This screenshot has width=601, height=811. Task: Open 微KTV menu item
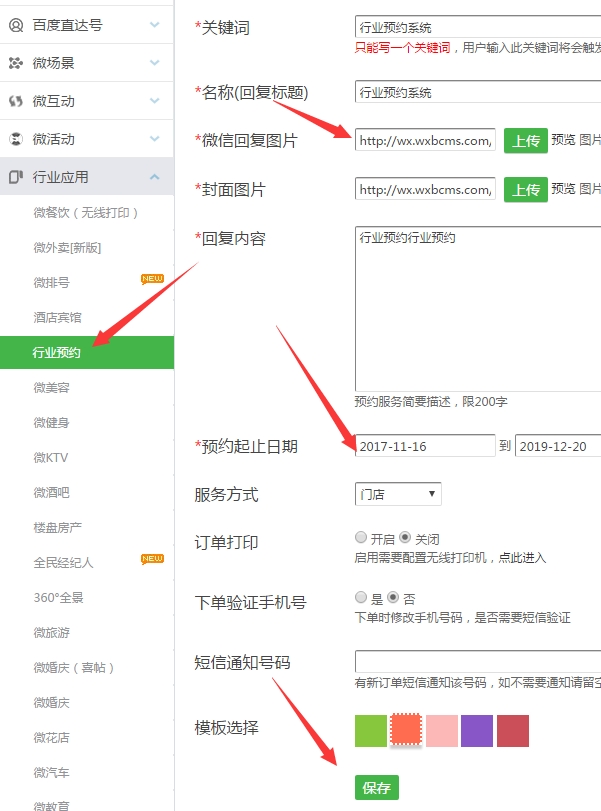tap(51, 458)
